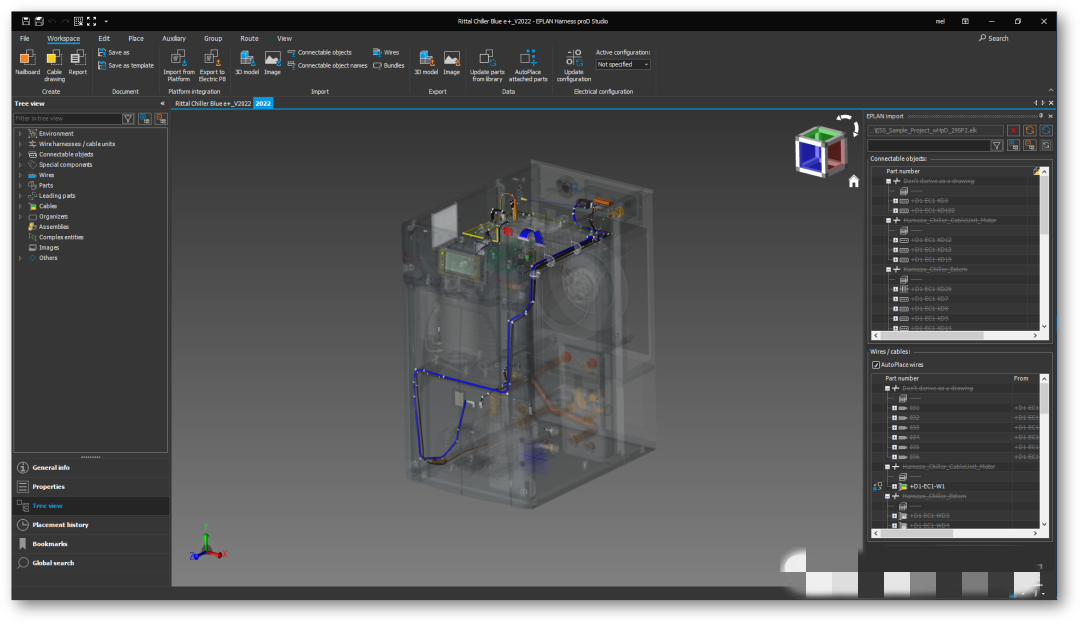
Task: Export a 3D model
Action: 426,62
